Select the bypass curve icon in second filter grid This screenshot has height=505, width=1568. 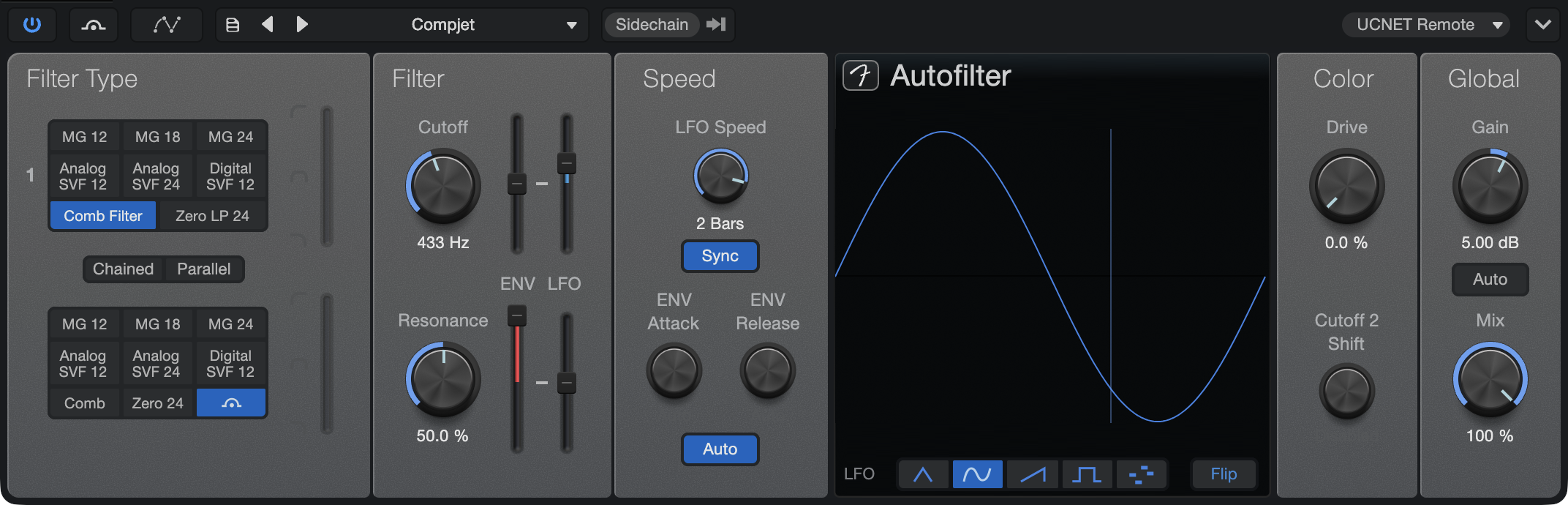pos(231,403)
